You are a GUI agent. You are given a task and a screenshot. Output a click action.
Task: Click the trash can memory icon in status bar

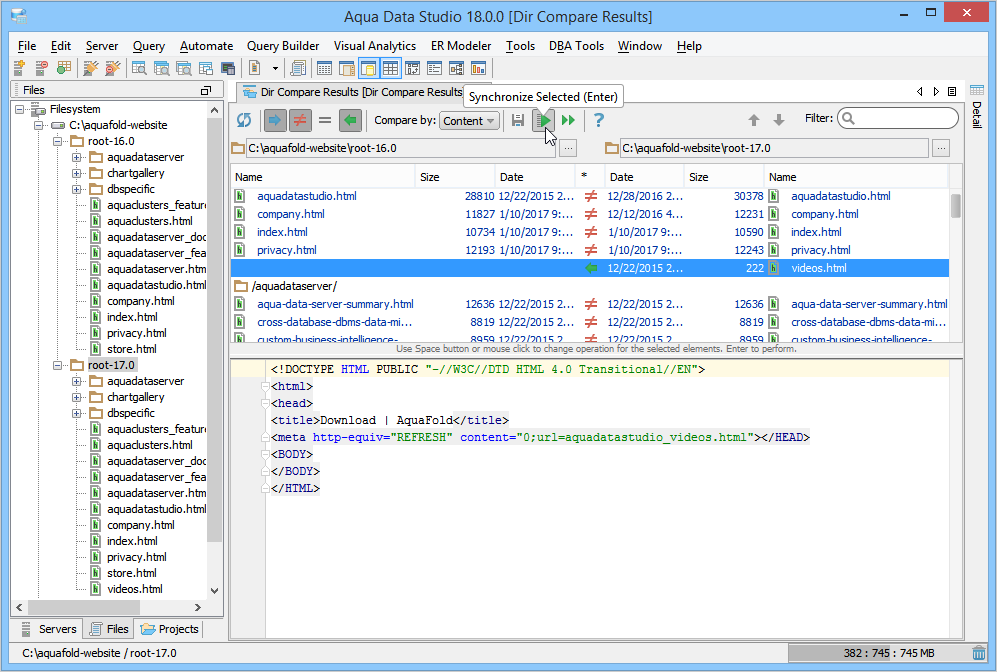coord(979,653)
